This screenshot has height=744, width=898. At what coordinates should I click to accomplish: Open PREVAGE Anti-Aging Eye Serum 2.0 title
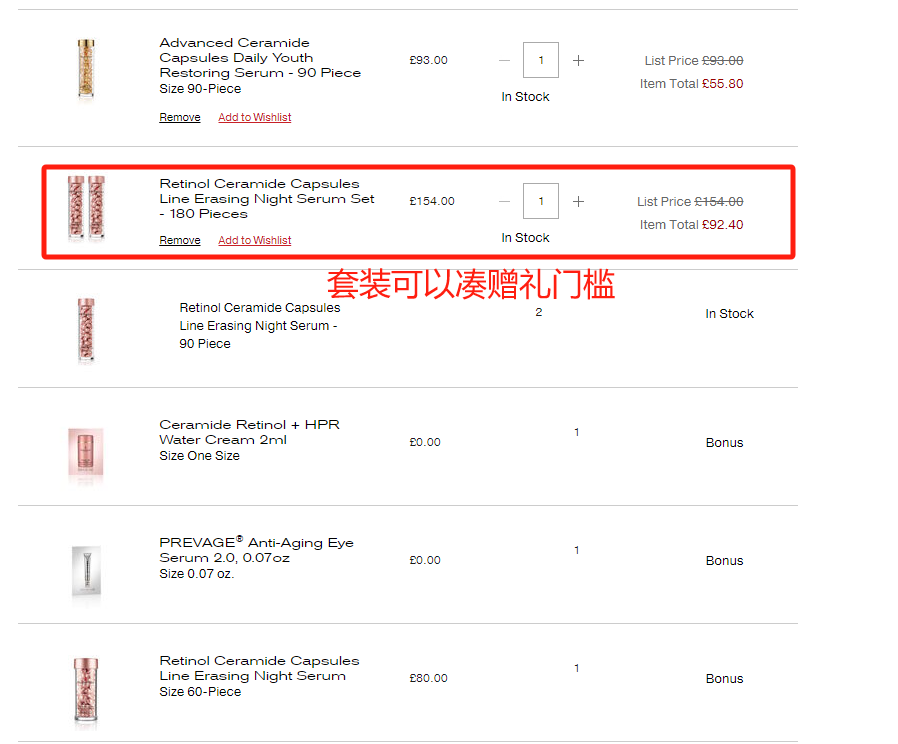(256, 550)
